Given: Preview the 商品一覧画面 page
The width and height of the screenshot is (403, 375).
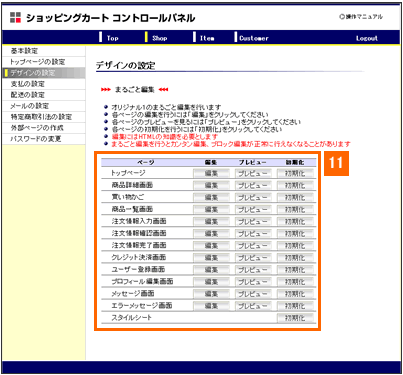Looking at the screenshot, I should point(253,209).
